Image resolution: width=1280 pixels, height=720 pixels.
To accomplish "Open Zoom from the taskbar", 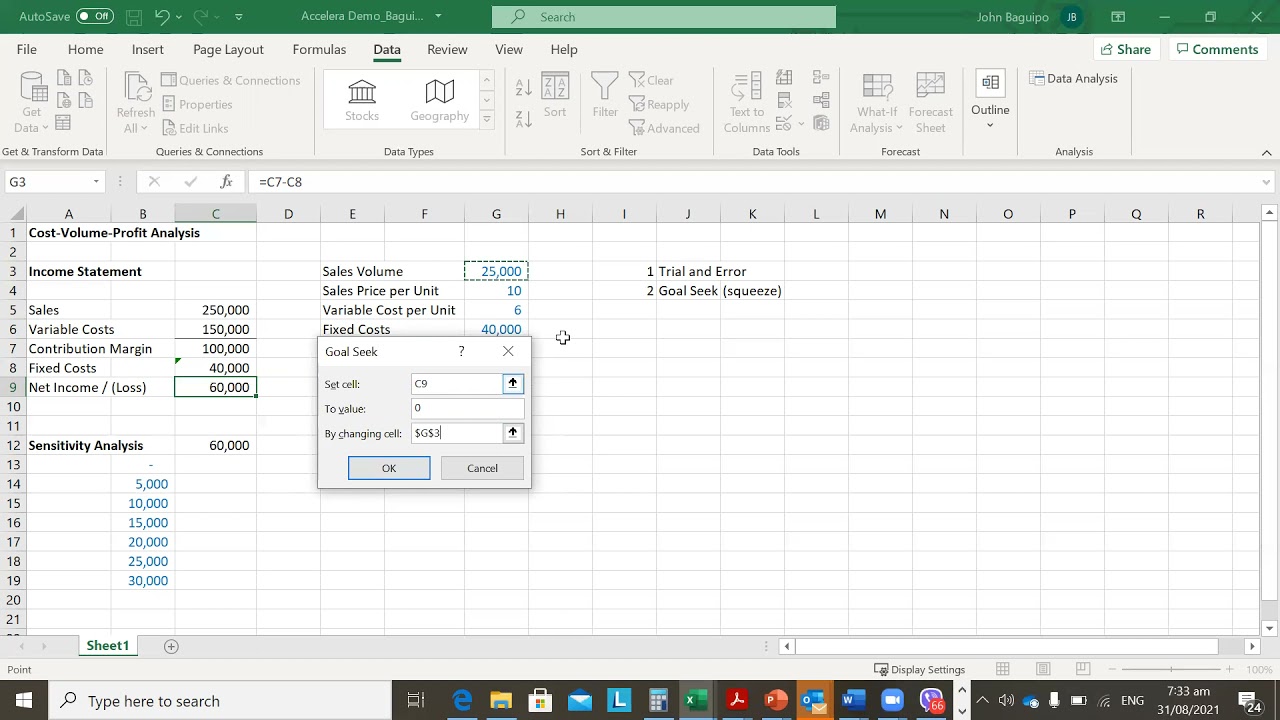I will tap(892, 700).
